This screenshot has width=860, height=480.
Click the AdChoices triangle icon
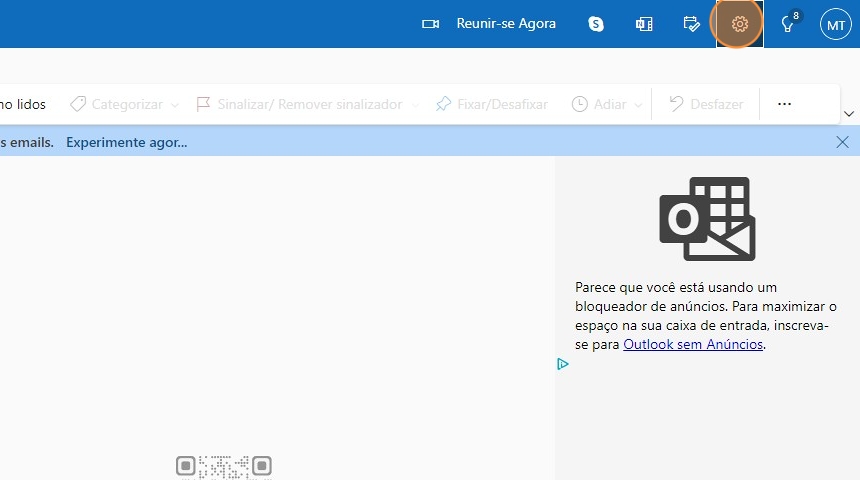tap(563, 364)
